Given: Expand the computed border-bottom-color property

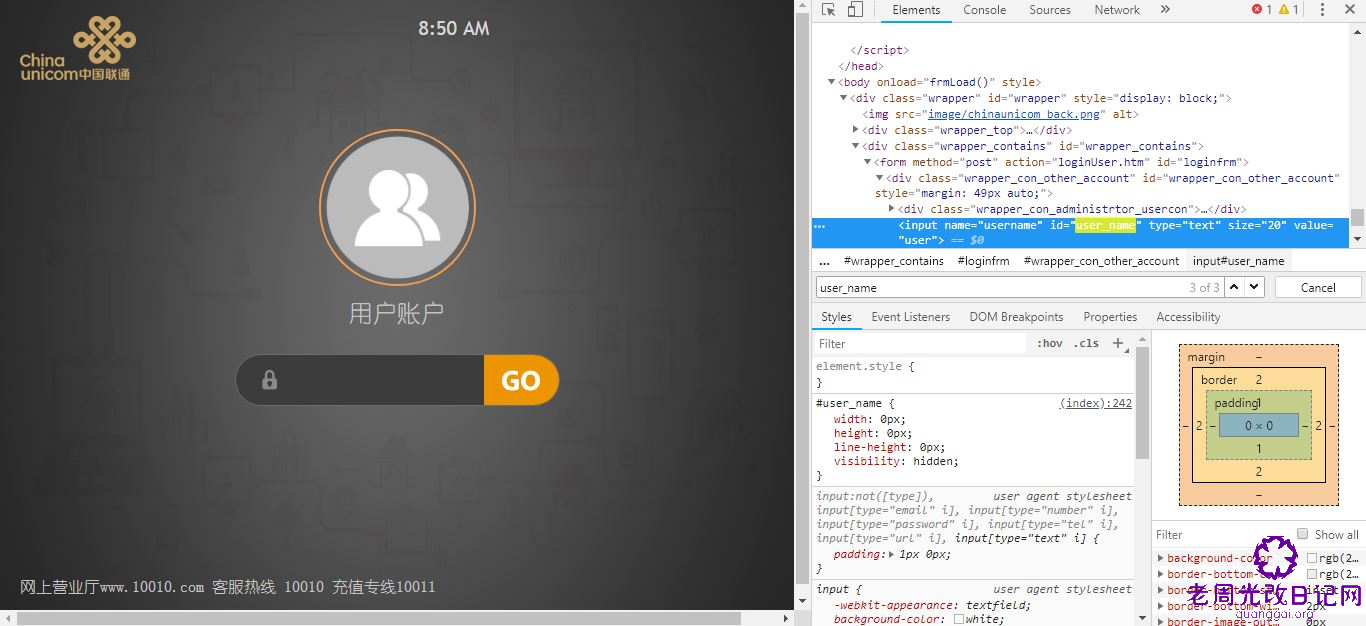Looking at the screenshot, I should (x=1161, y=574).
